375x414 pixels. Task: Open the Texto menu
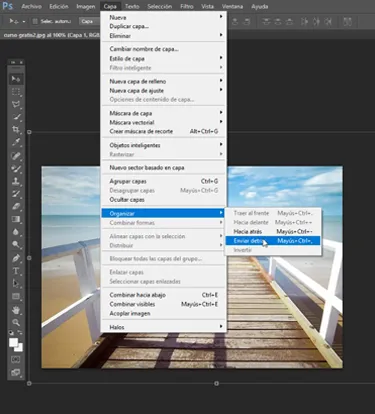point(132,6)
